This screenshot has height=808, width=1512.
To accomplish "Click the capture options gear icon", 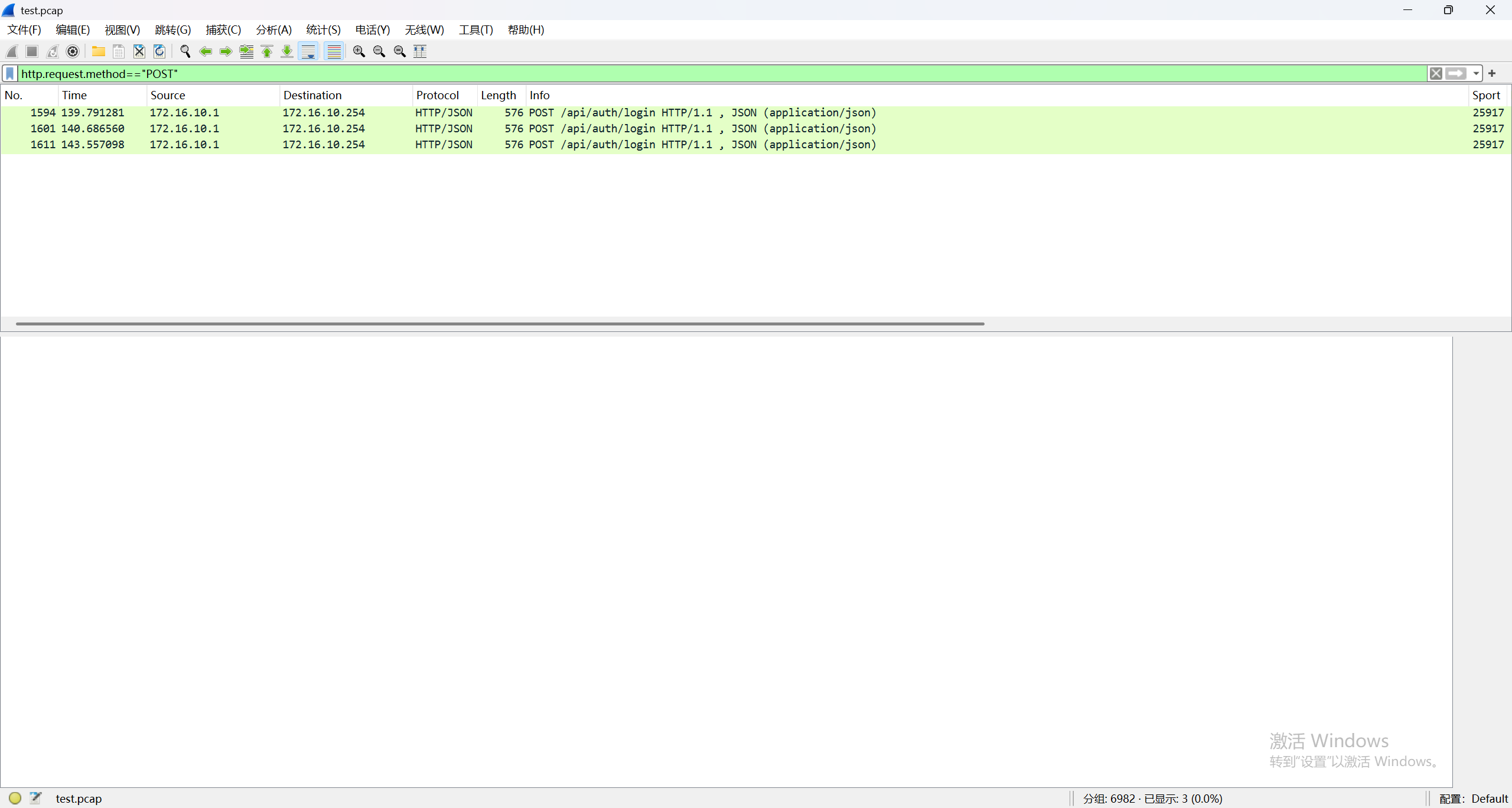I will click(x=73, y=51).
